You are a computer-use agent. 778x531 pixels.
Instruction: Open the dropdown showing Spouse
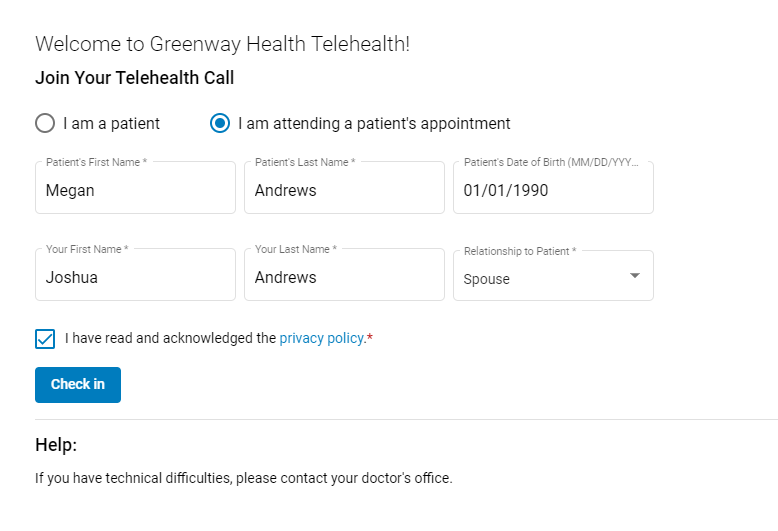553,275
